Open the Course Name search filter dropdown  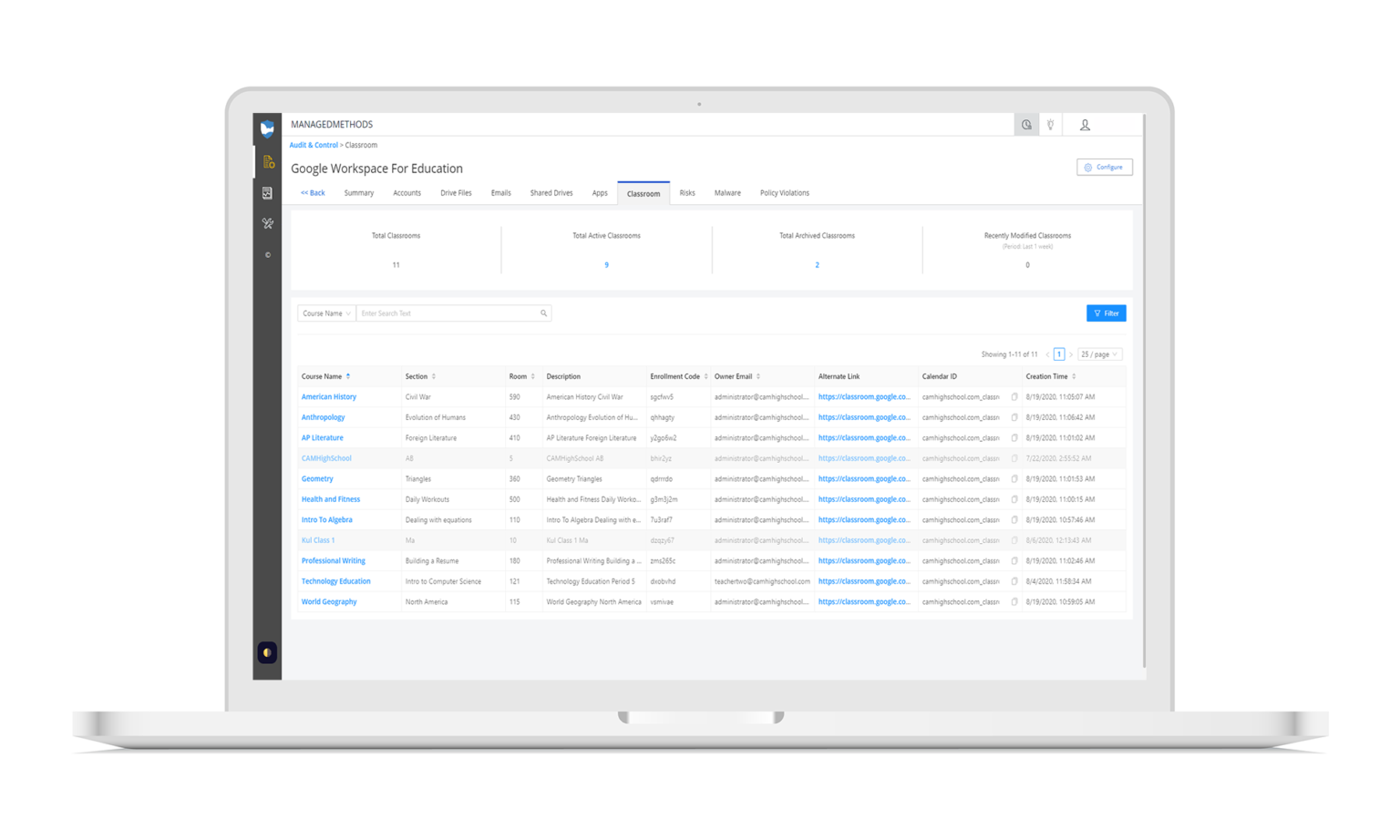[x=325, y=312]
